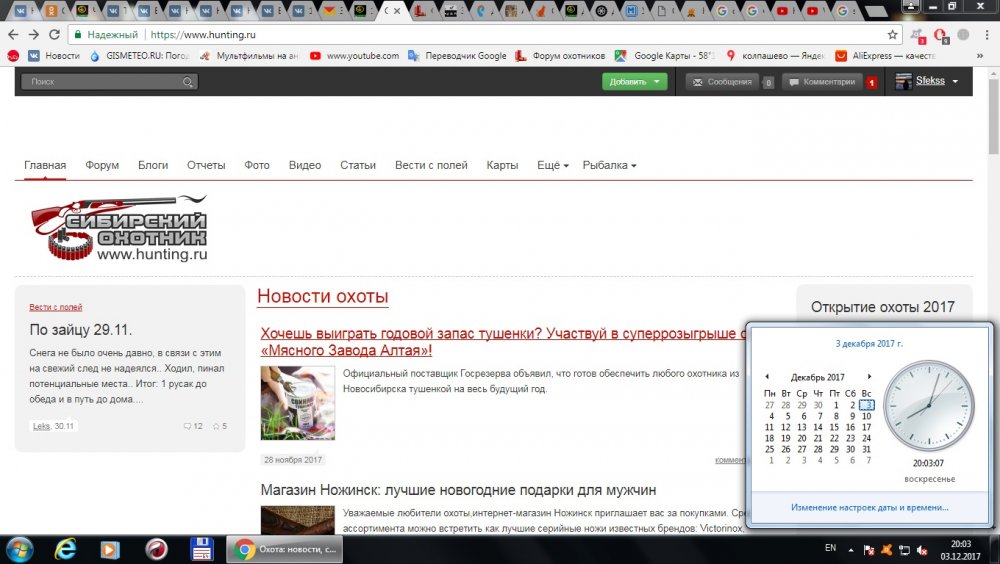
Task: Open the Сообщения messages button
Action: coord(721,82)
